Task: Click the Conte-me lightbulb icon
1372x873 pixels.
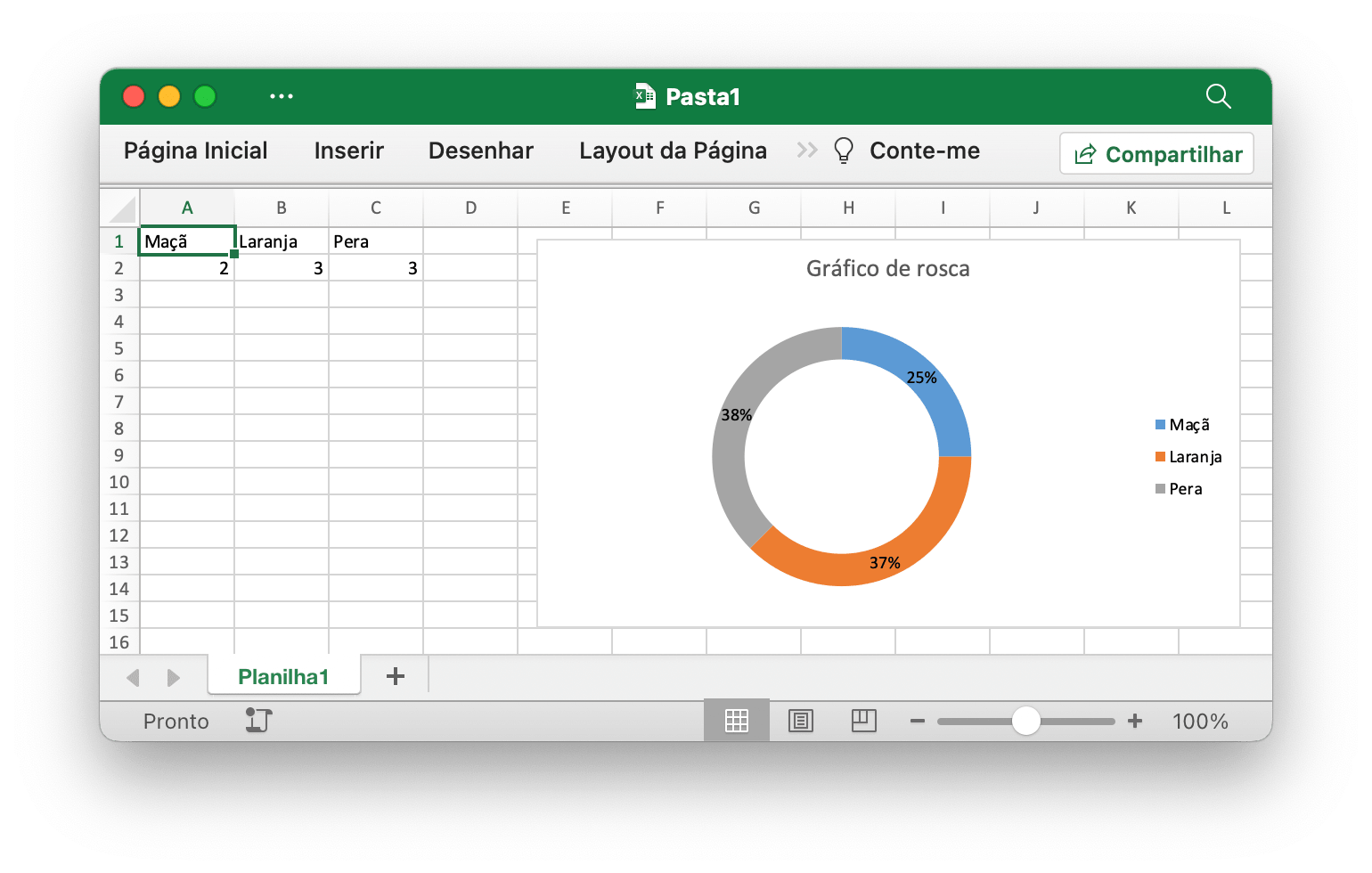Action: [x=843, y=151]
